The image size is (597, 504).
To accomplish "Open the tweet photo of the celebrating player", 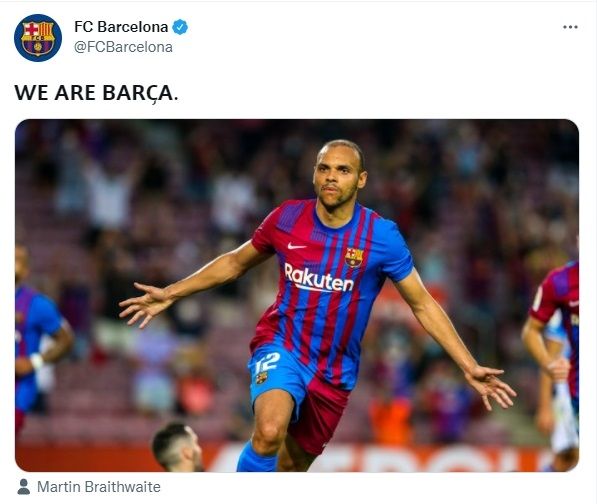I will [297, 295].
